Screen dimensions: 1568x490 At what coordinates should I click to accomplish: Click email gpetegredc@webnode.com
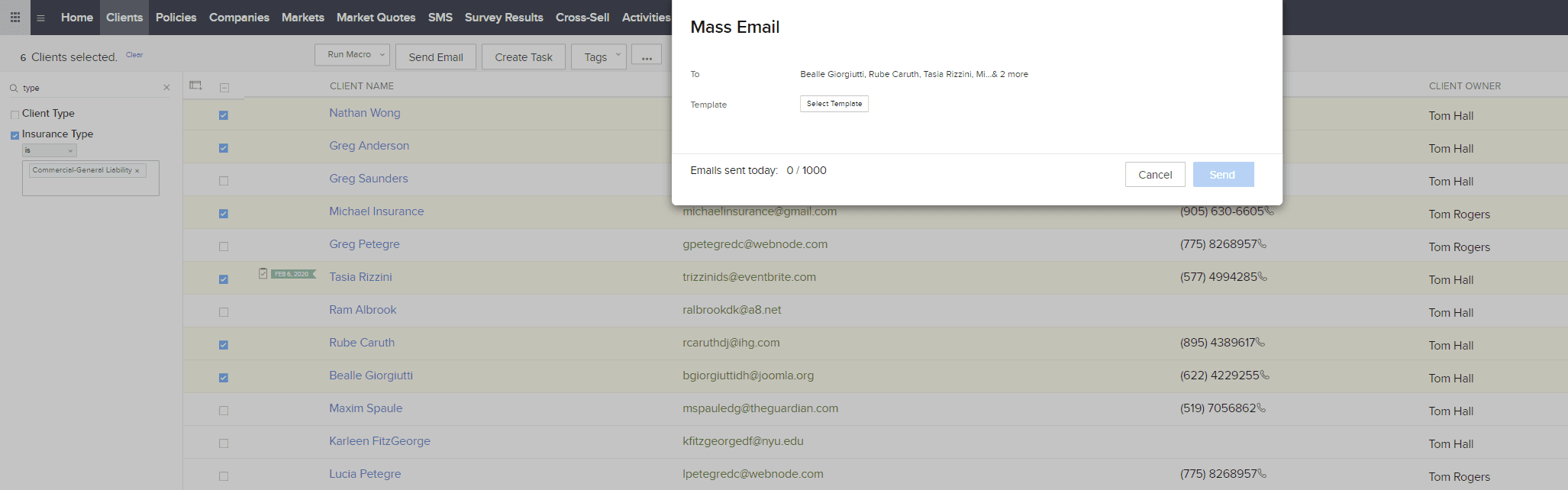point(755,244)
